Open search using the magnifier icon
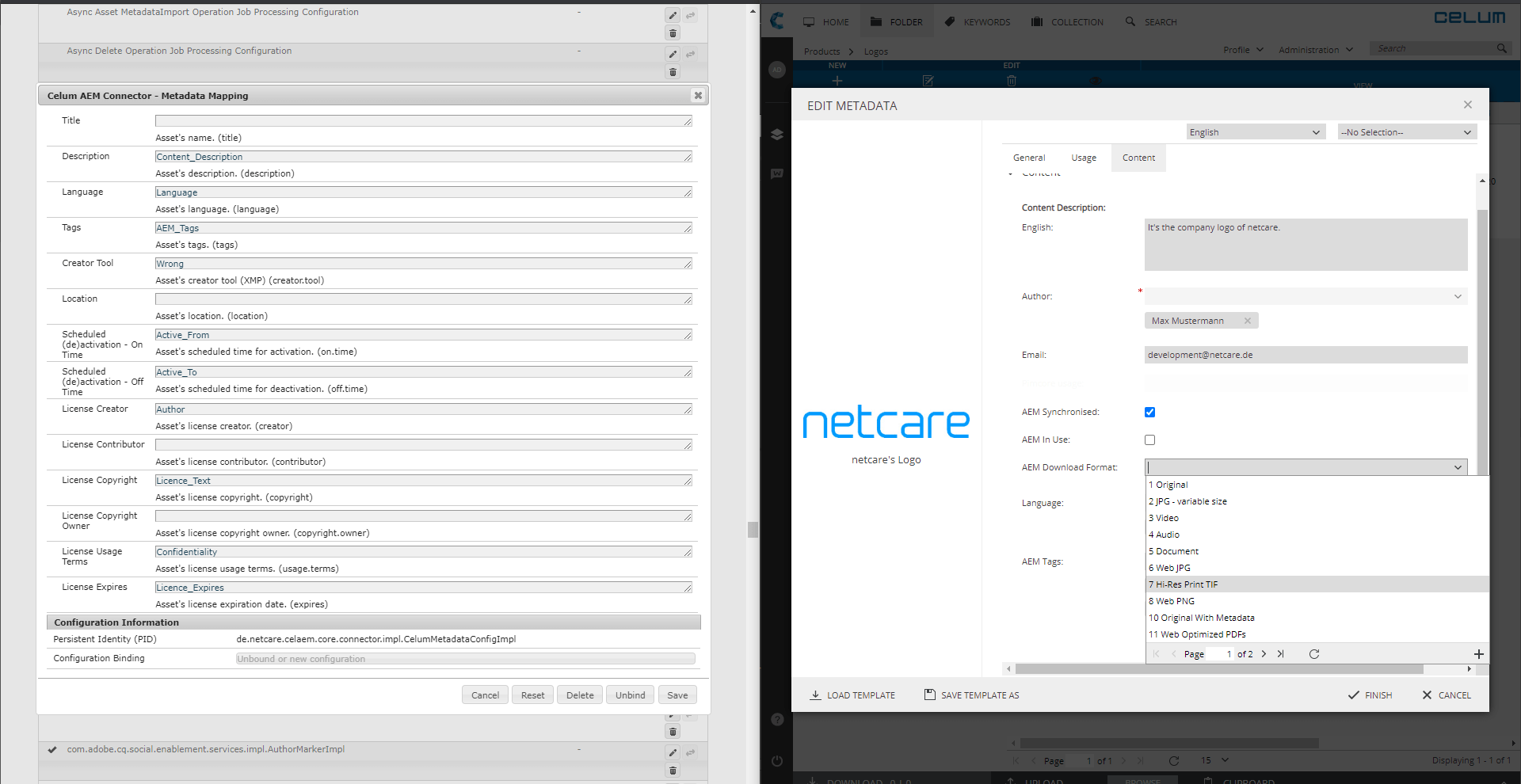Viewport: 1521px width, 784px height. [x=1129, y=21]
